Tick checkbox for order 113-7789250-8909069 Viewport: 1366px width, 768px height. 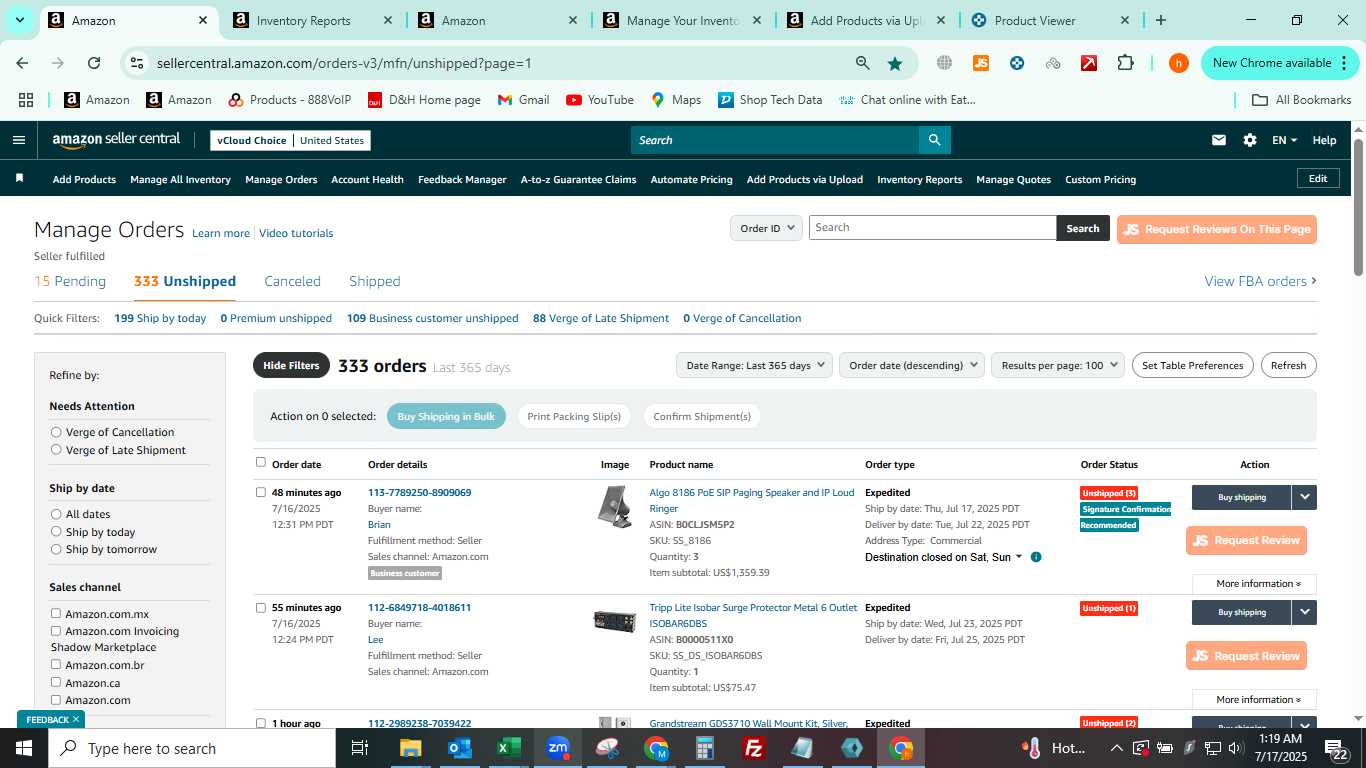click(261, 492)
